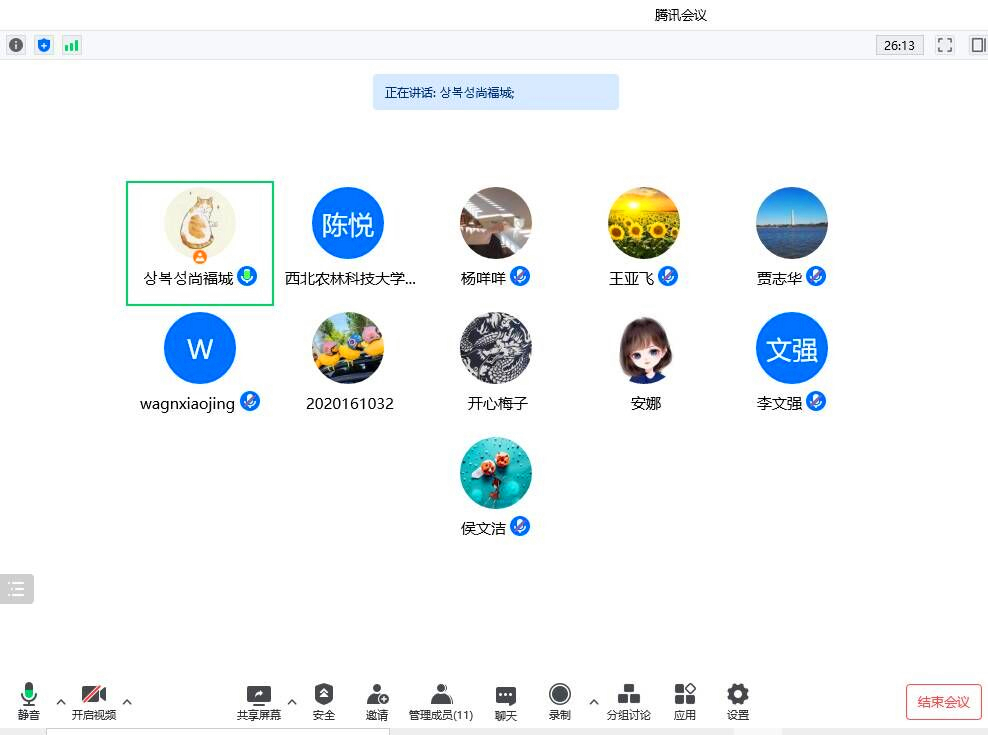Open Manage Members (管理成员) list
988x735 pixels.
[441, 701]
